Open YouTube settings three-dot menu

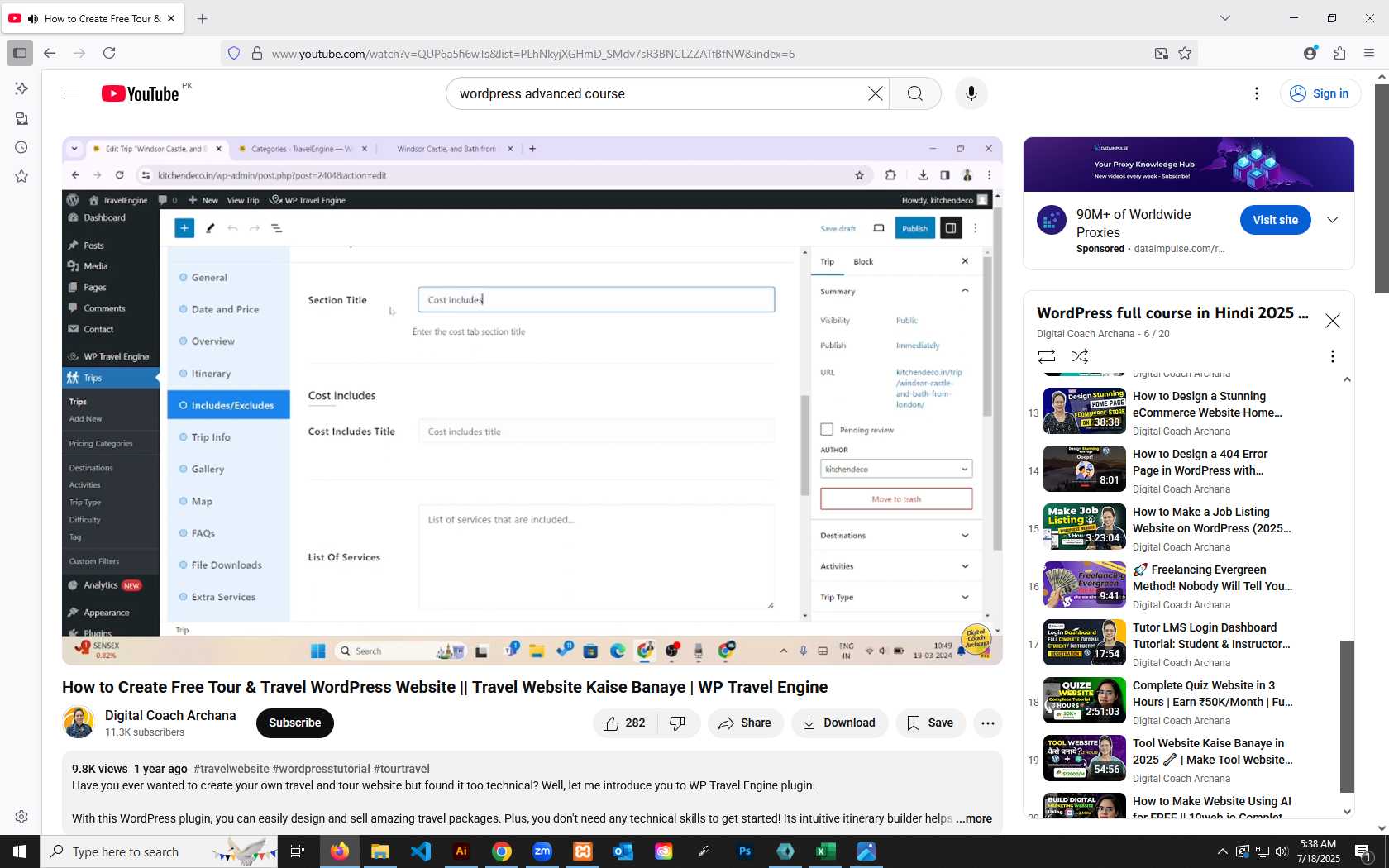pos(1257,93)
